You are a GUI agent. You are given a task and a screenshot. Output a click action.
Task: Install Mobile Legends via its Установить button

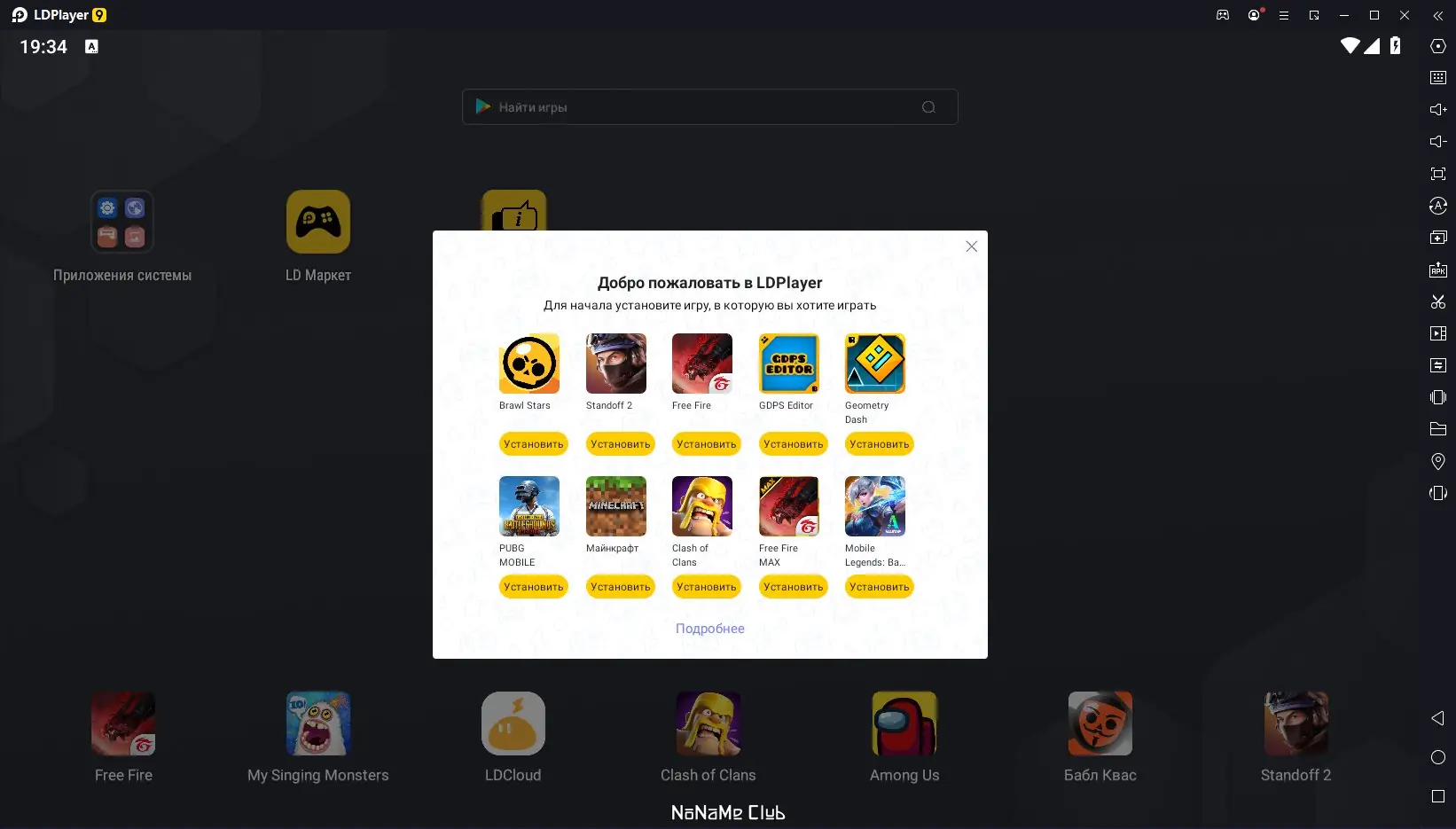point(880,587)
